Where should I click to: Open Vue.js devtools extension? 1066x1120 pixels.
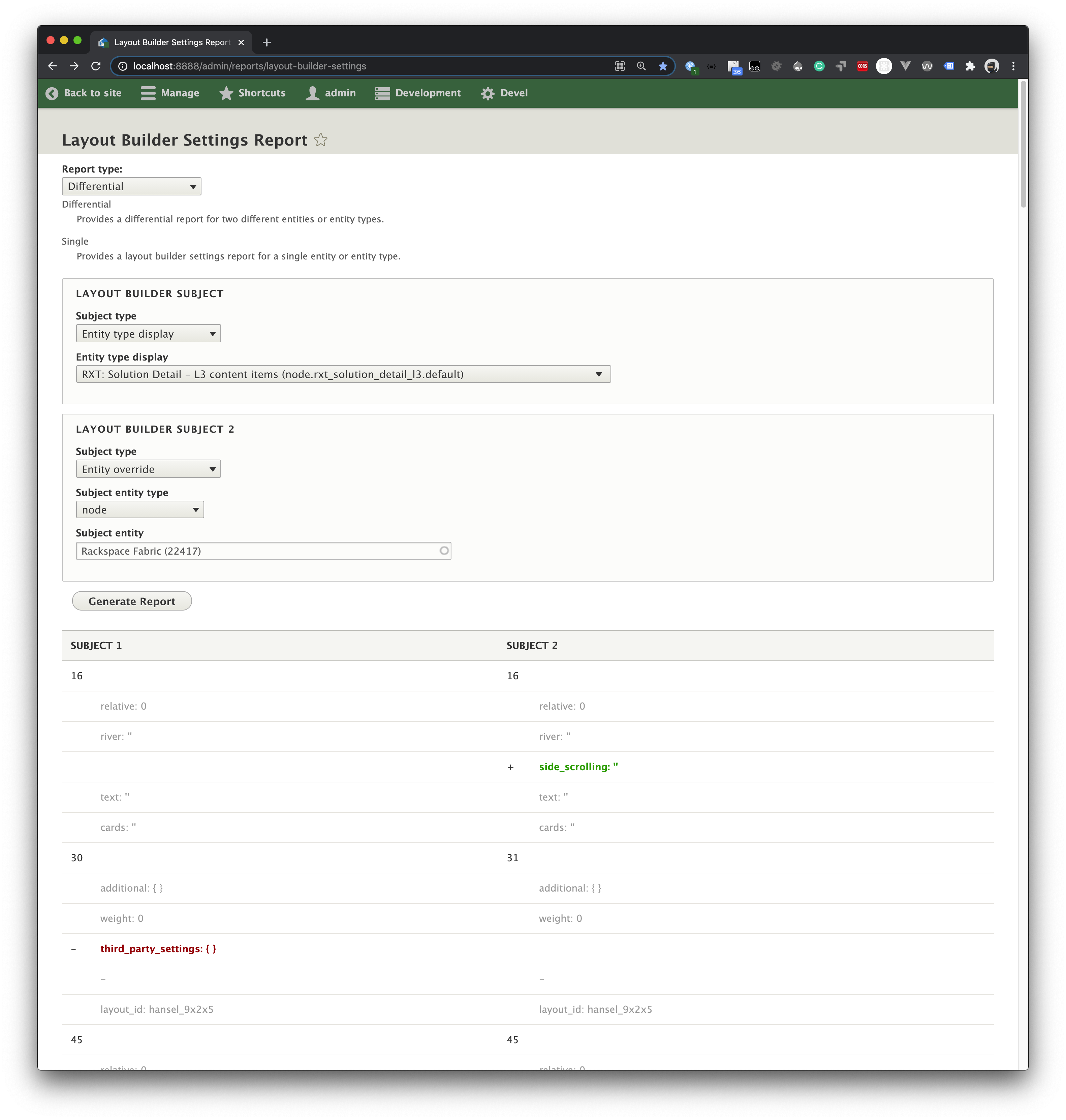point(905,66)
